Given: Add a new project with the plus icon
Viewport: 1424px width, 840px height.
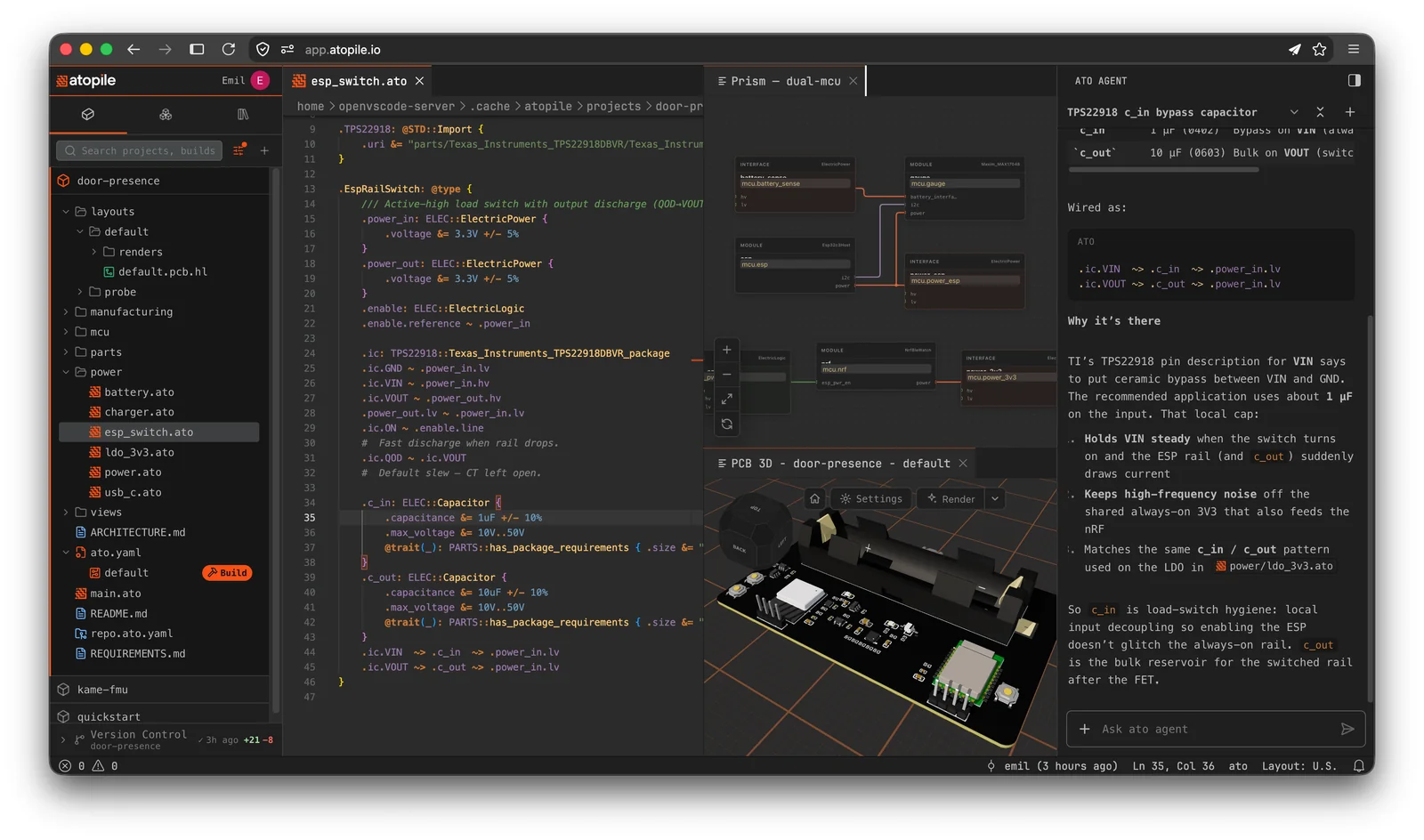Looking at the screenshot, I should pyautogui.click(x=264, y=150).
